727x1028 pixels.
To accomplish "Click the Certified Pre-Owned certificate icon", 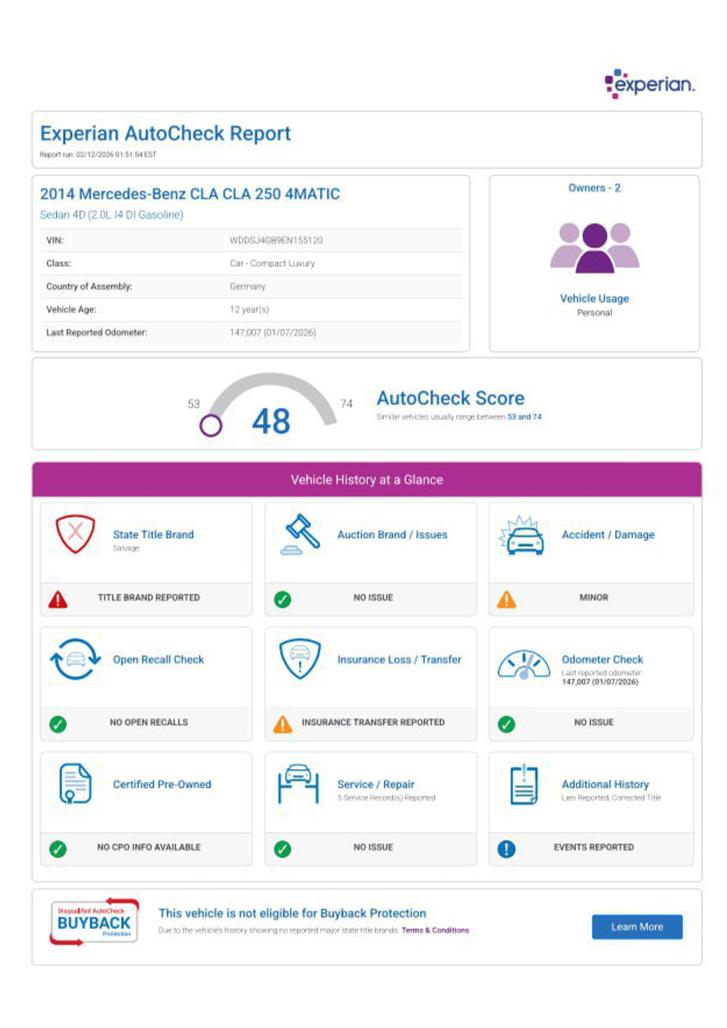I will 75,785.
